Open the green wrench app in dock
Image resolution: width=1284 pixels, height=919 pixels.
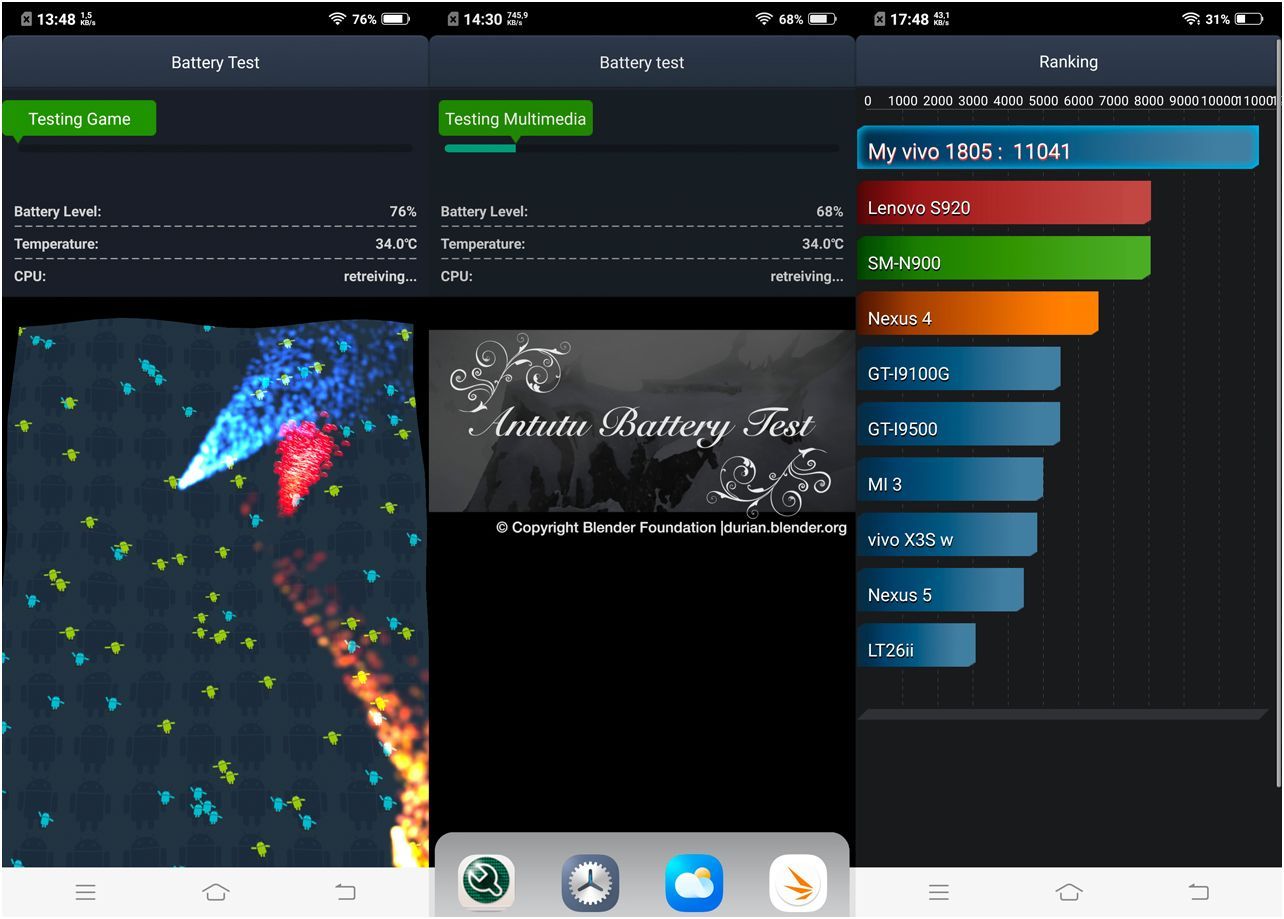coord(486,883)
